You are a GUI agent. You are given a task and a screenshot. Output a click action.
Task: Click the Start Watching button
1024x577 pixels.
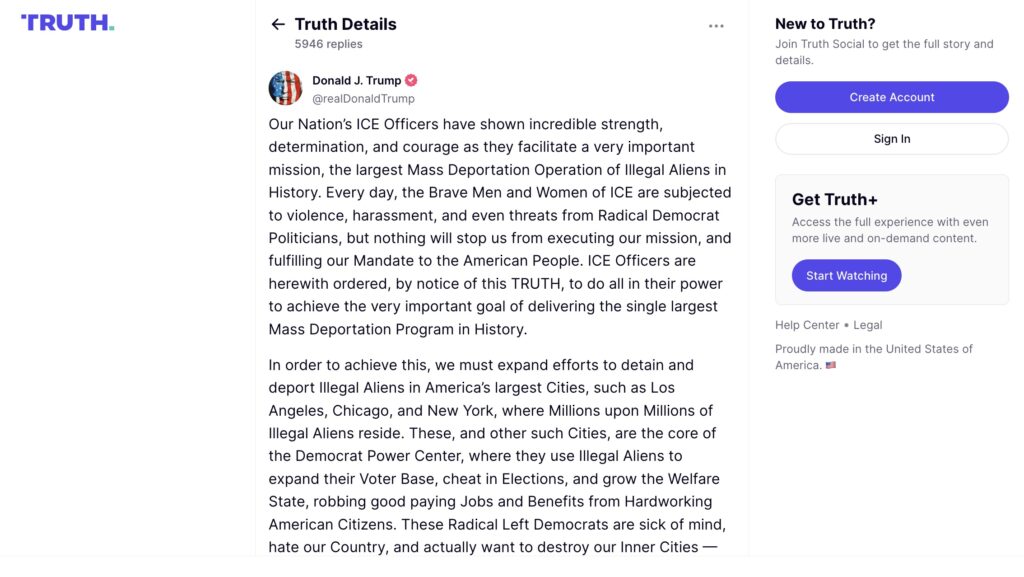(x=846, y=276)
